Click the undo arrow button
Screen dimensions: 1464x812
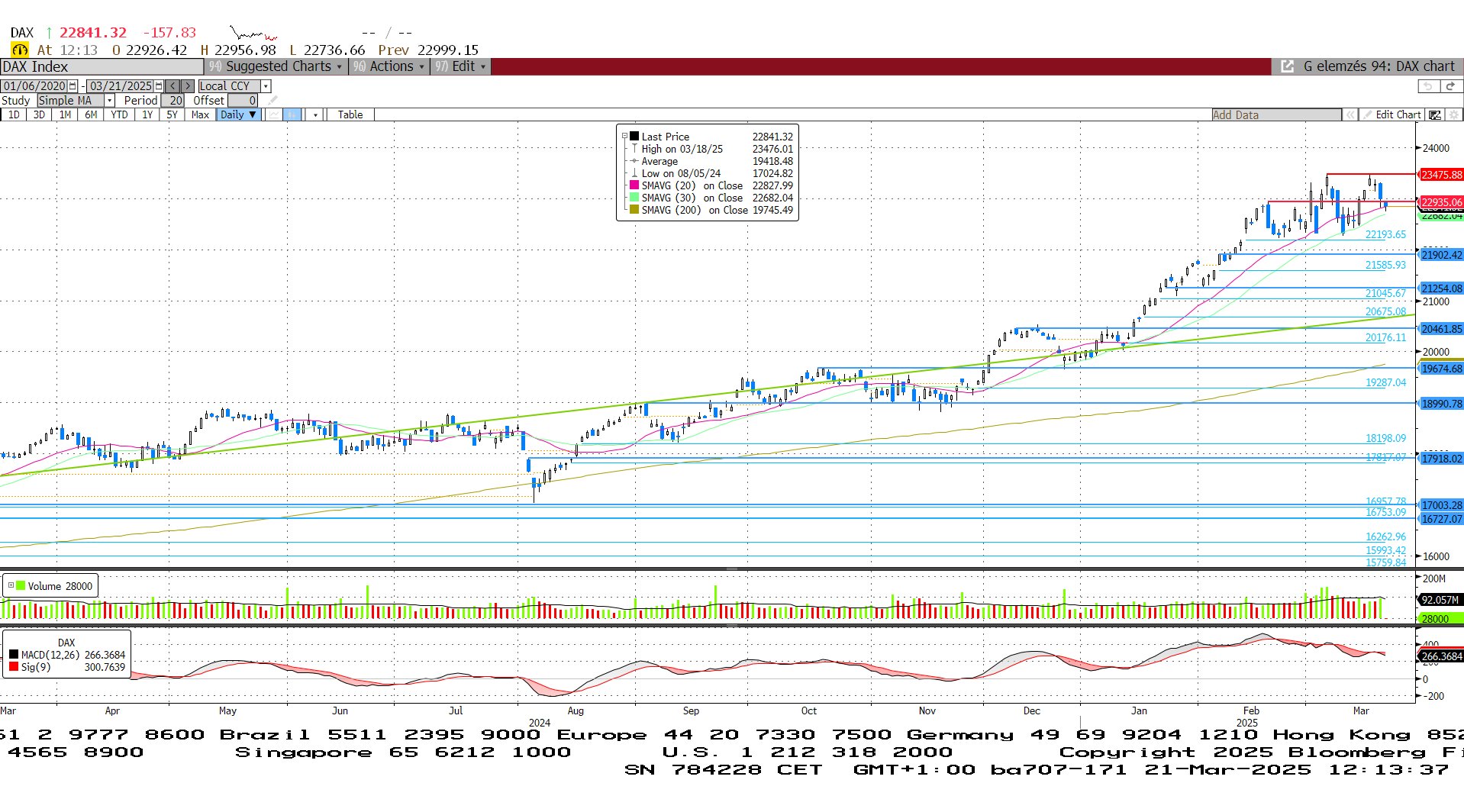[x=1428, y=86]
